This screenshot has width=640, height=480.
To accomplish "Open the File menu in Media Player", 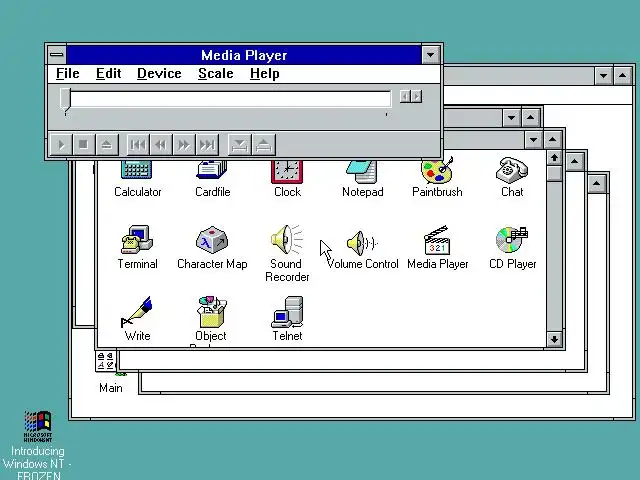I will coord(68,73).
